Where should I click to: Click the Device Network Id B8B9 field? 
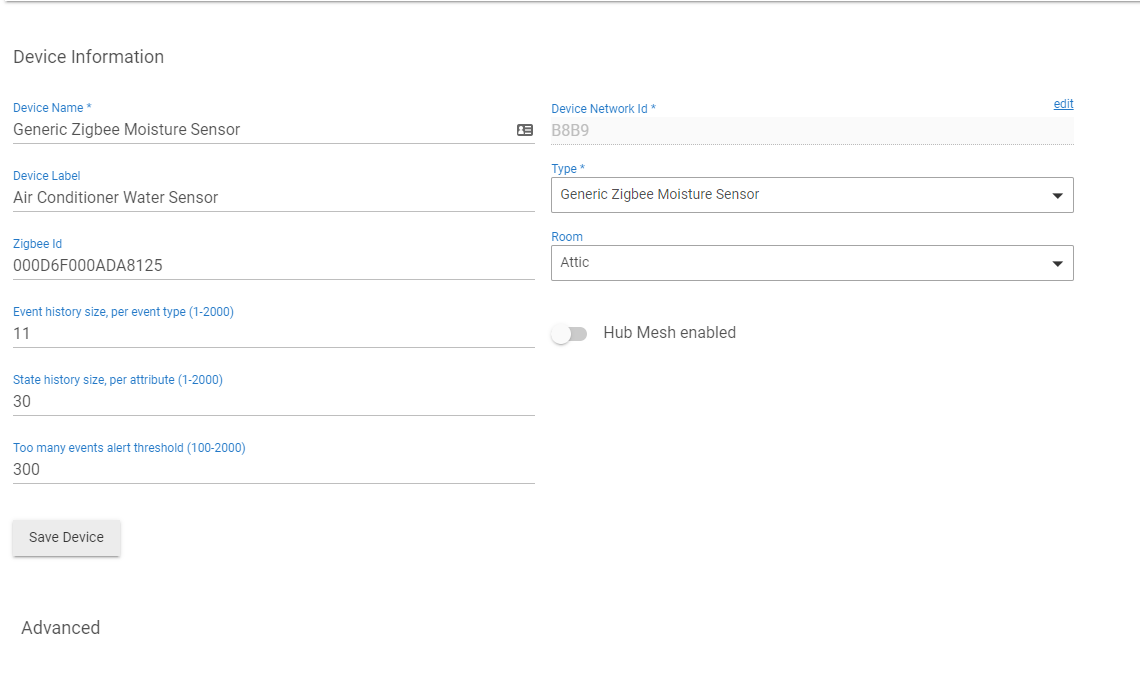click(812, 131)
